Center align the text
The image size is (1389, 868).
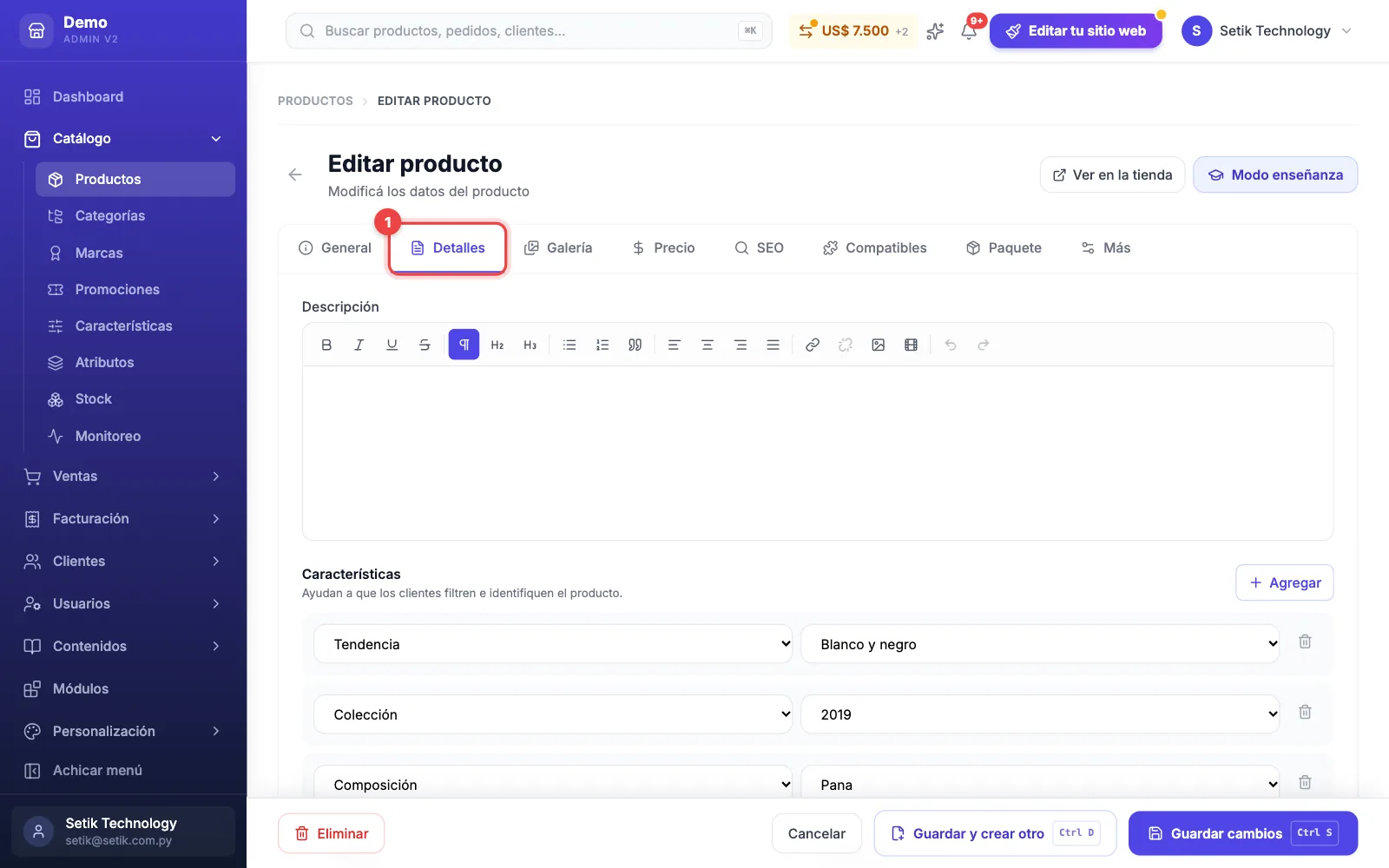pyautogui.click(x=708, y=345)
